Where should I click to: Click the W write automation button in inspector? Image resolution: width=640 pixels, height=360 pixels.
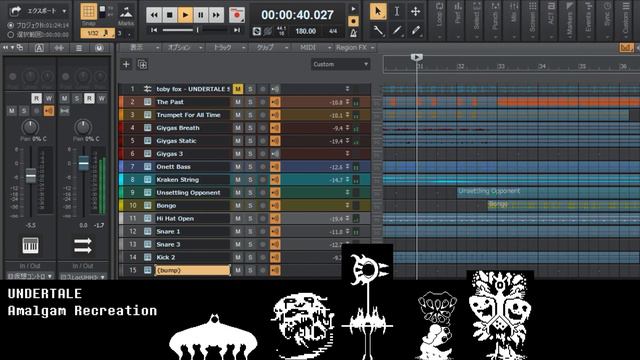point(49,98)
